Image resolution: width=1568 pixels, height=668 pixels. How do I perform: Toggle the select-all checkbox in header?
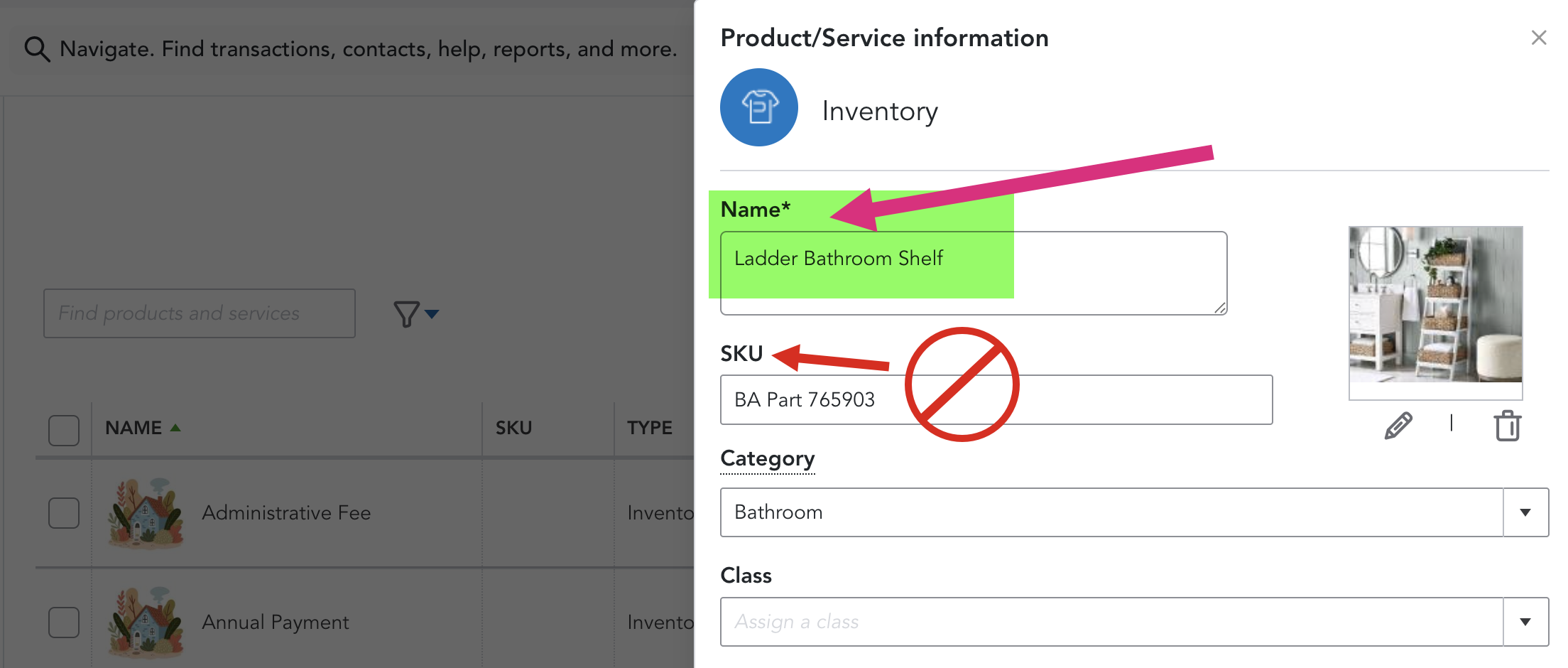coord(64,431)
